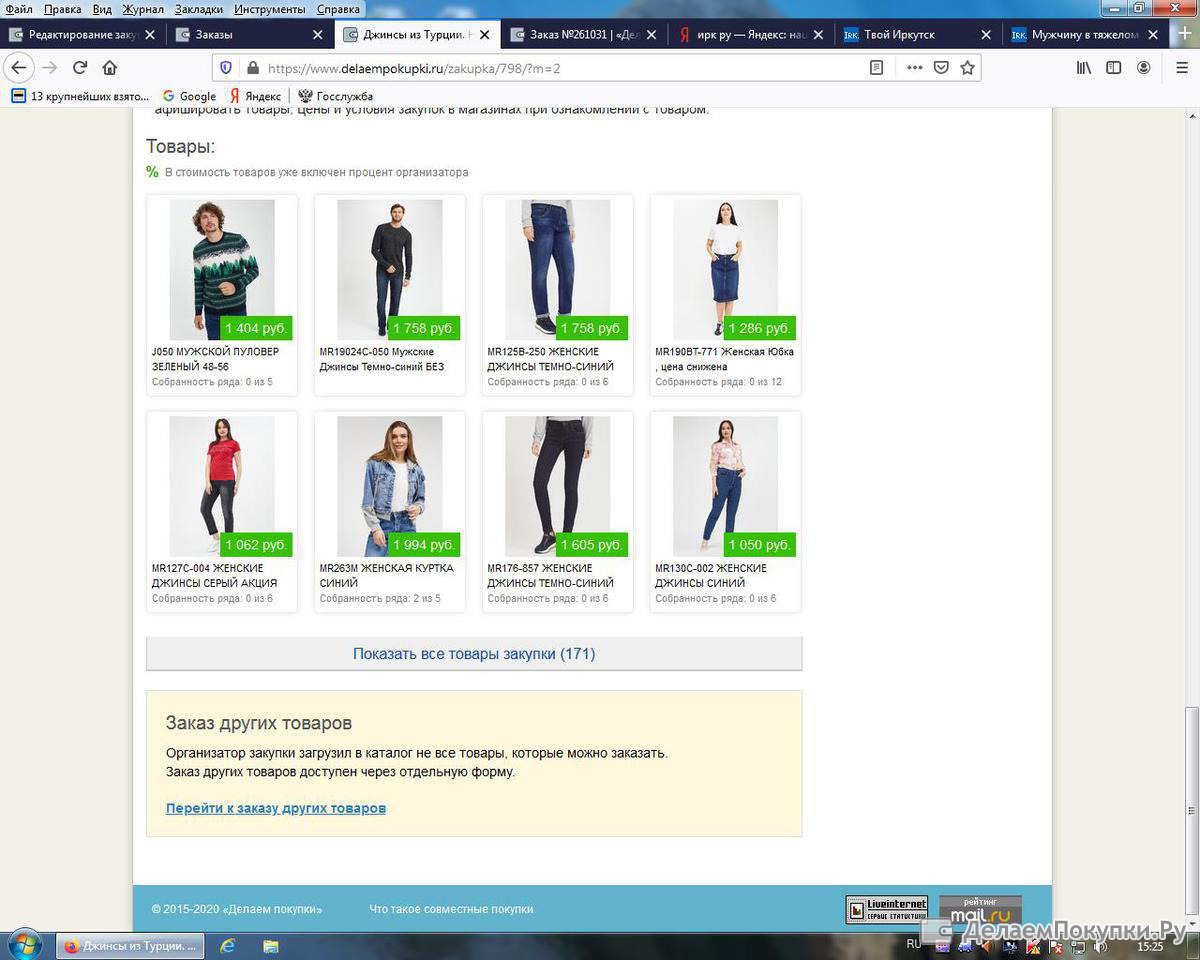Close the 'Заказы' tab
This screenshot has width=1200, height=960.
coord(318,34)
